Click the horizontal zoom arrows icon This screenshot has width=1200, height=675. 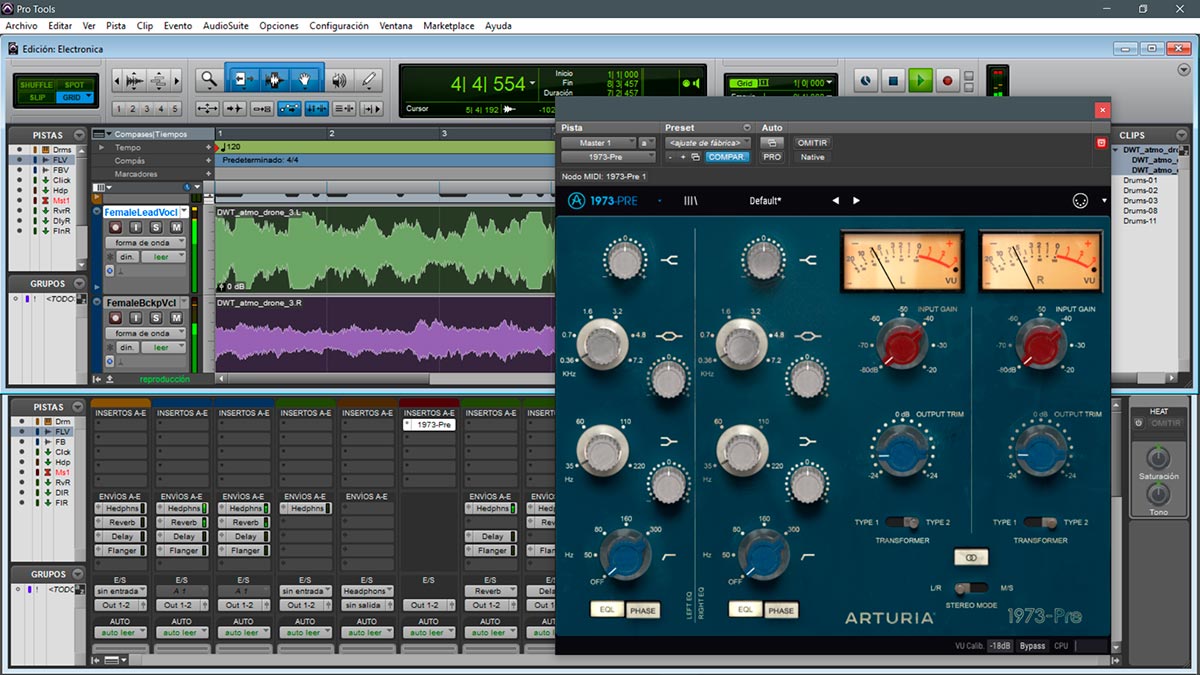pos(208,109)
